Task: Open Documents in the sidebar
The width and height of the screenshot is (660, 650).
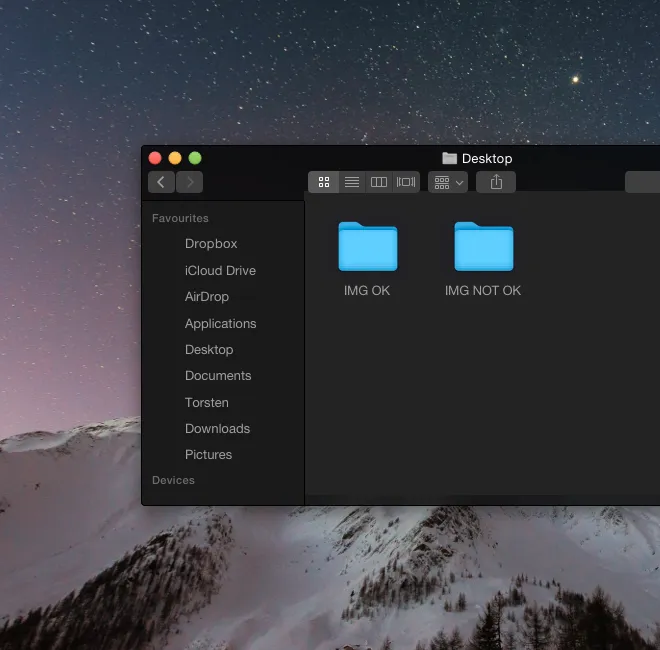Action: (x=218, y=376)
